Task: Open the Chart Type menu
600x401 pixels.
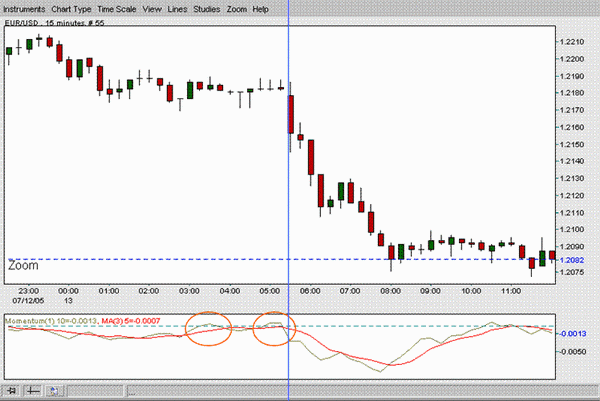Action: (71, 9)
